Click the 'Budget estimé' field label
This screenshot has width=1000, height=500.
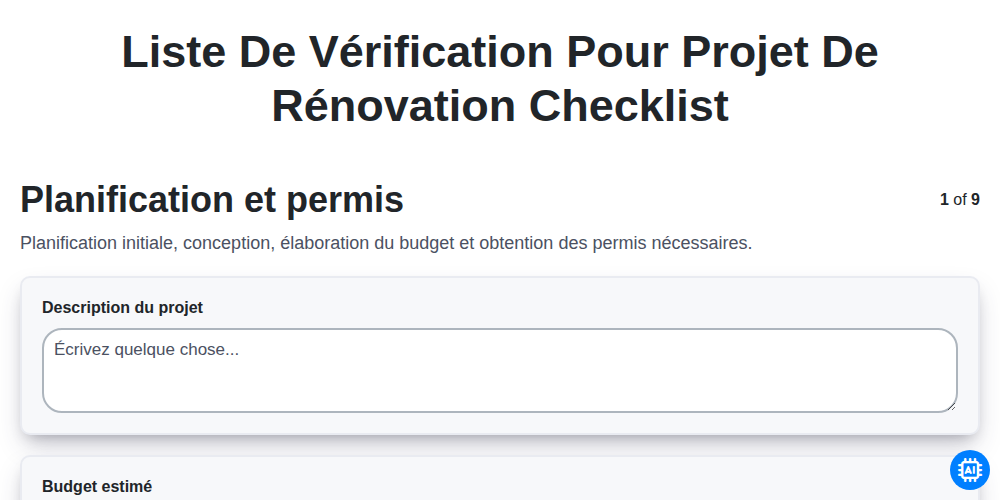pyautogui.click(x=97, y=487)
